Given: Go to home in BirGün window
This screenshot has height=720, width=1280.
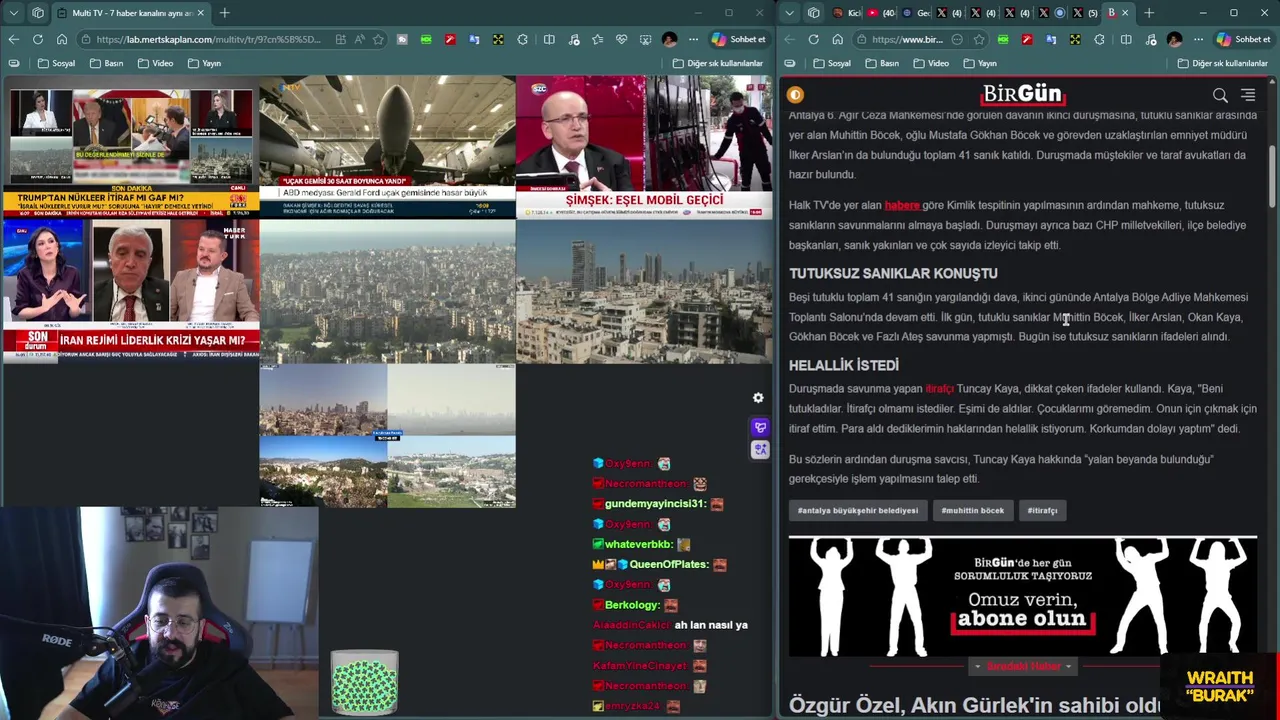Looking at the screenshot, I should click(837, 39).
